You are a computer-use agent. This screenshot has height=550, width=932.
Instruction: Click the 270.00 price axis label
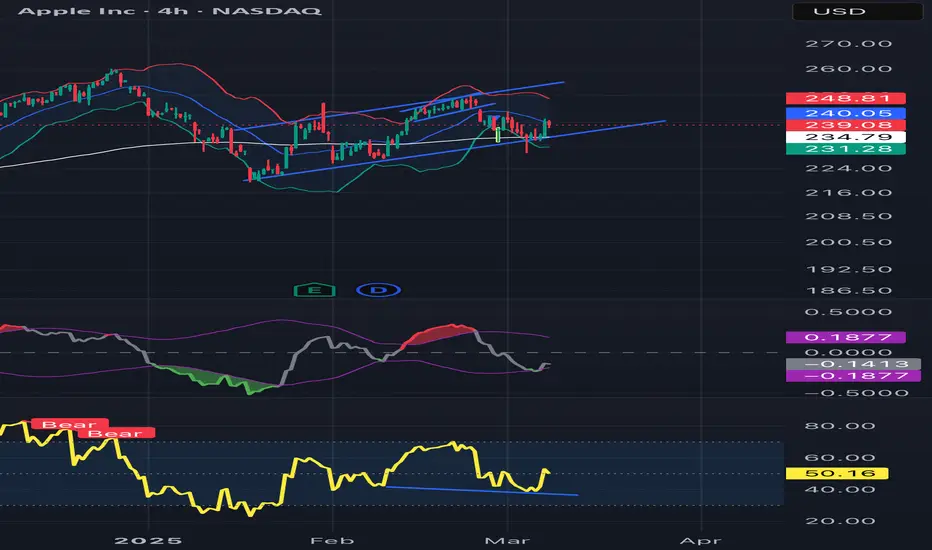pyautogui.click(x=848, y=44)
